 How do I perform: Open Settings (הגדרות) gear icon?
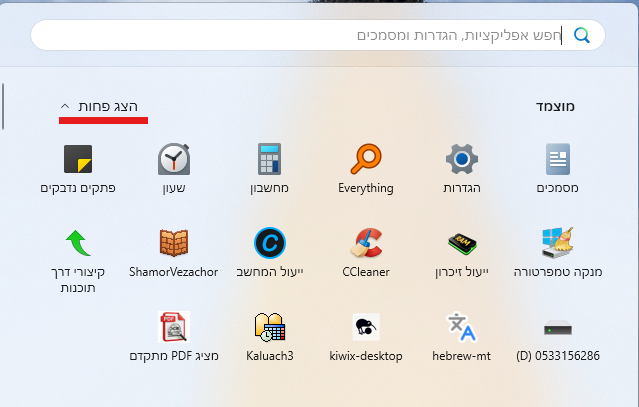click(x=461, y=160)
